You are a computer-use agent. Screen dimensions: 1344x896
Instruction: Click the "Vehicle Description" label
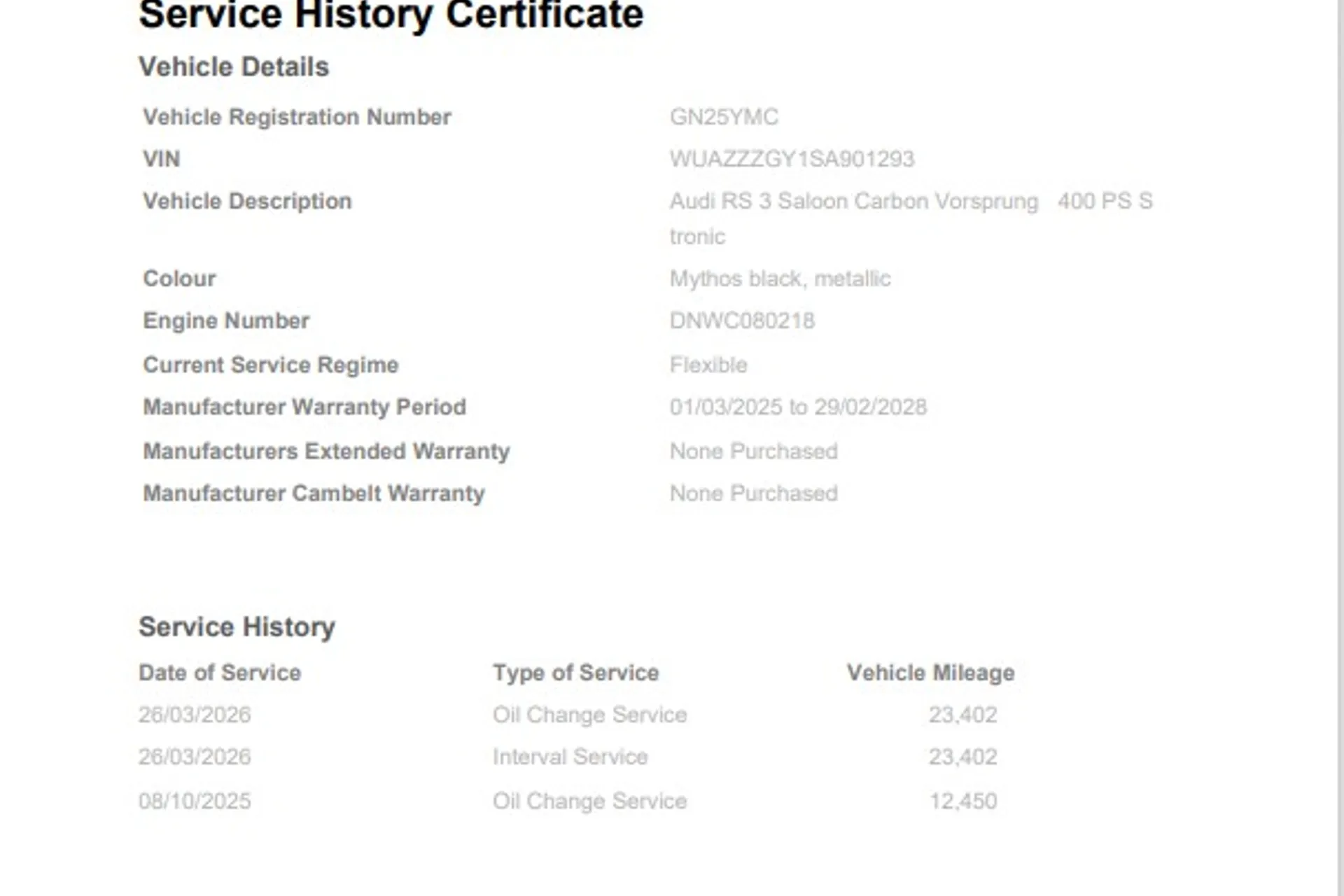(x=247, y=202)
